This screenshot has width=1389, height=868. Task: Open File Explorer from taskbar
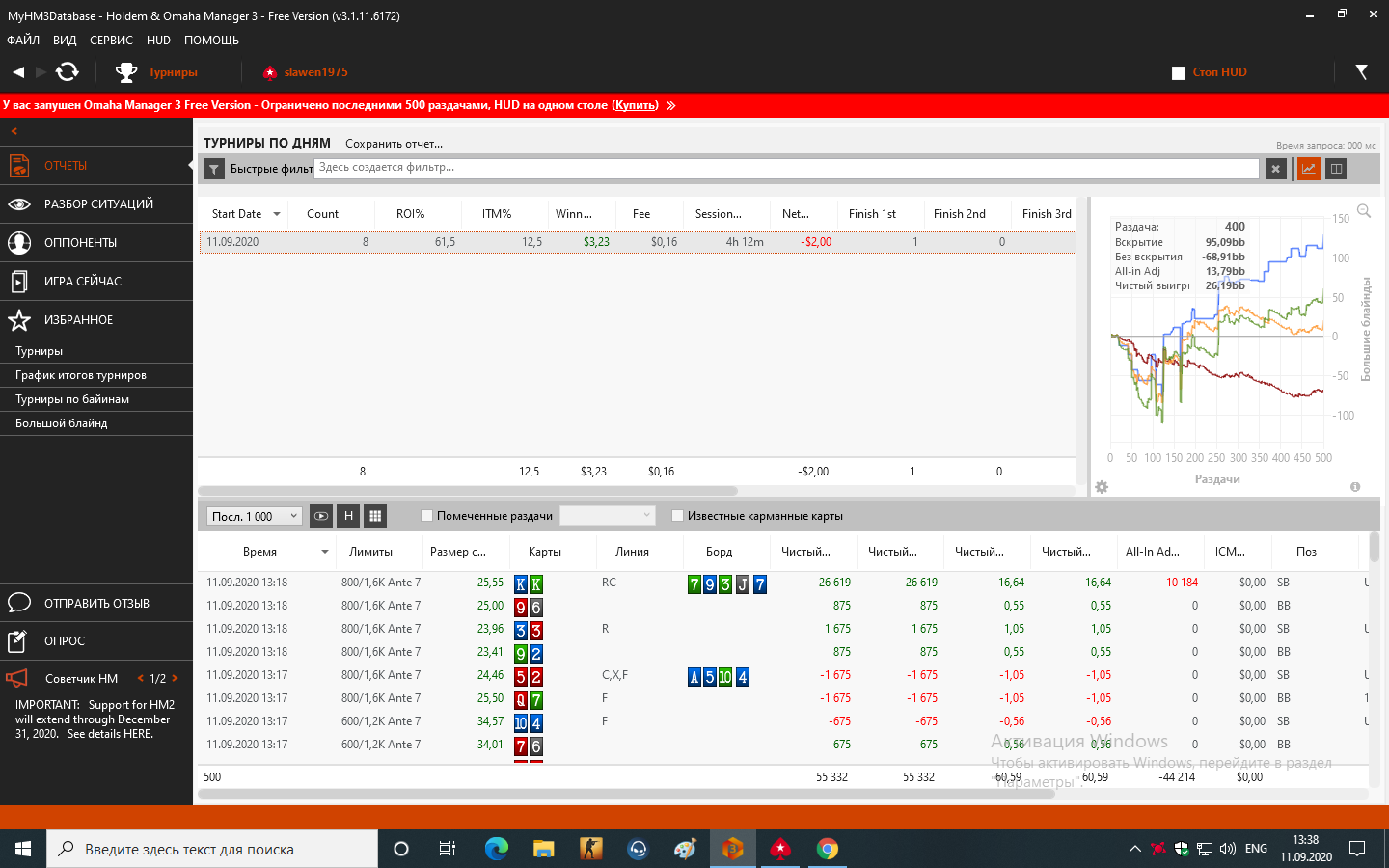coord(544,849)
